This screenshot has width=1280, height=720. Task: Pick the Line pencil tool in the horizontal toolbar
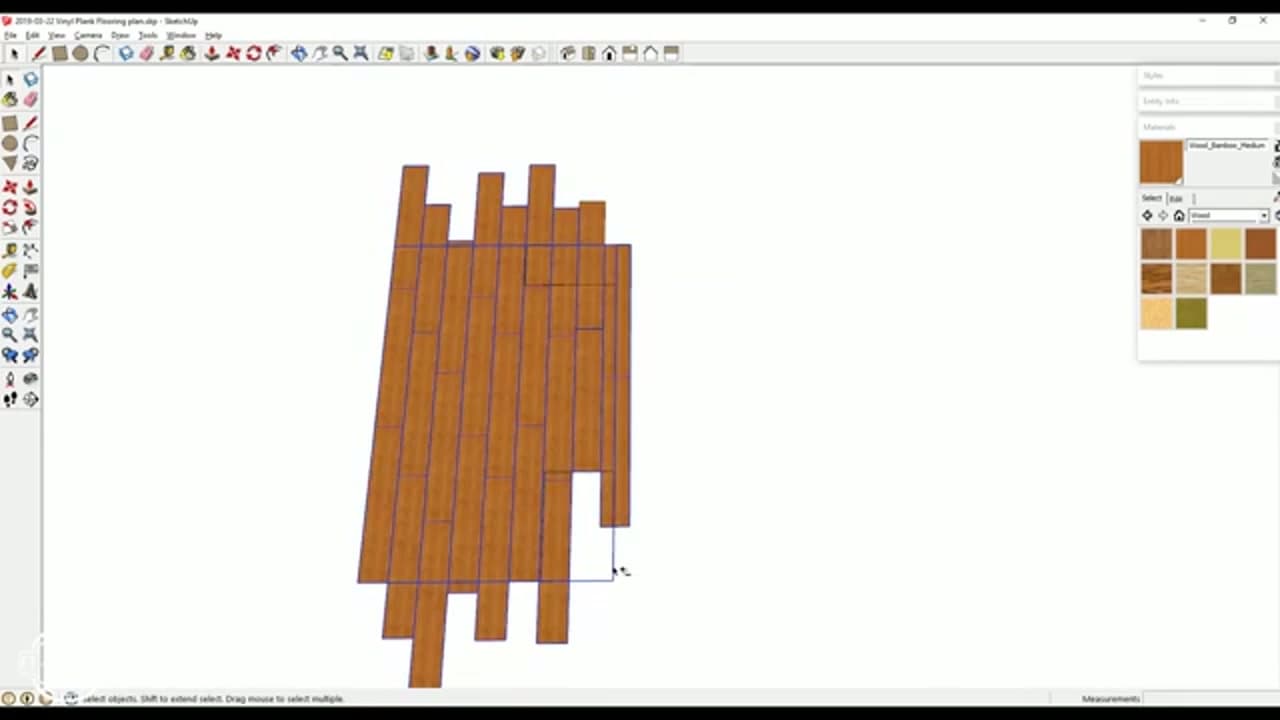(x=38, y=54)
